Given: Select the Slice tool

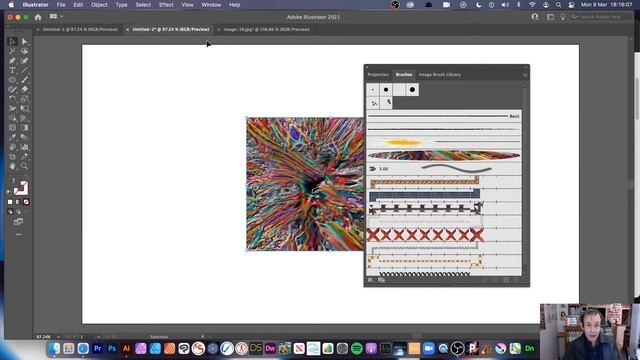Looking at the screenshot, I should 24,157.
